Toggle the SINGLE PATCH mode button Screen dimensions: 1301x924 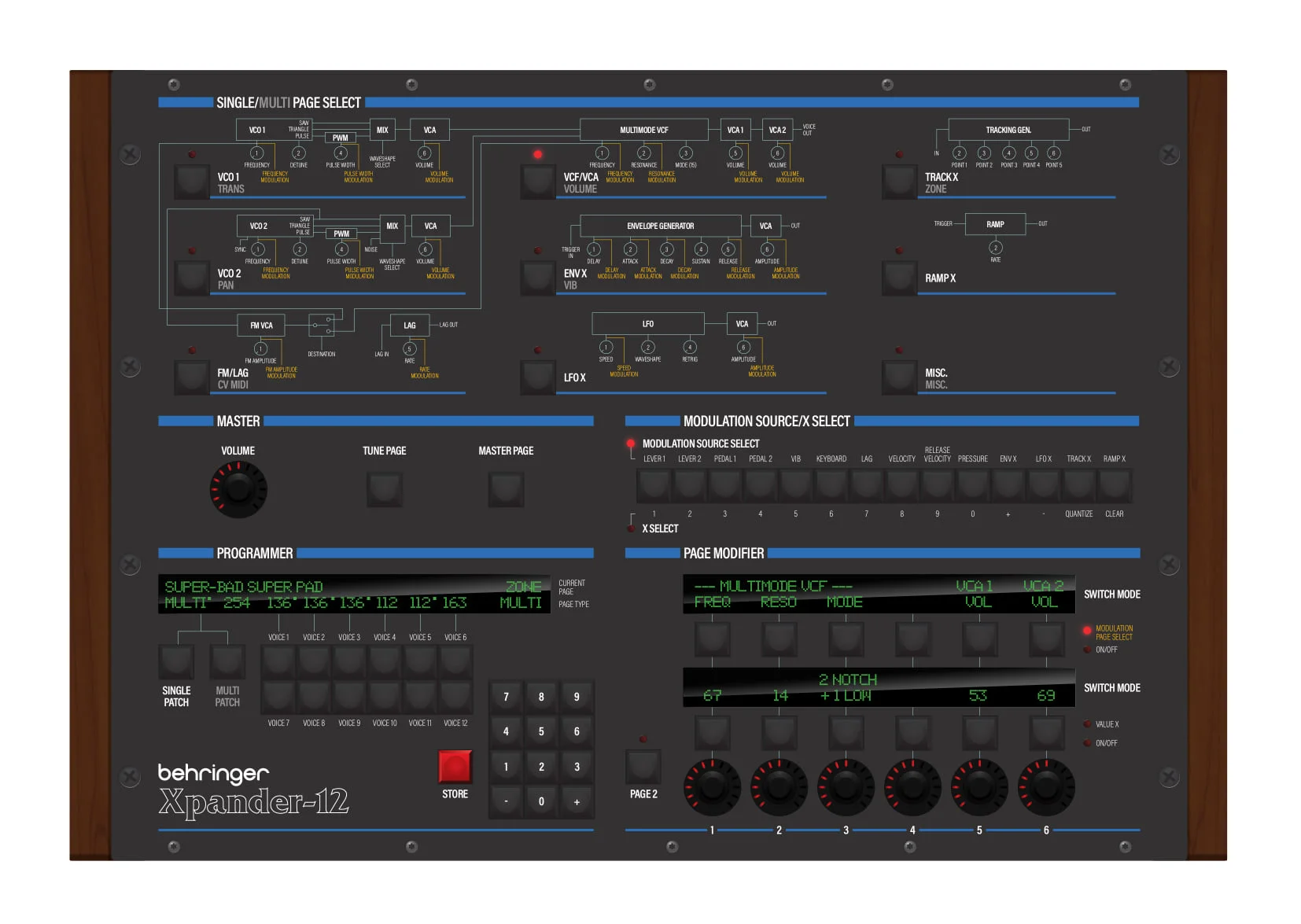(176, 662)
